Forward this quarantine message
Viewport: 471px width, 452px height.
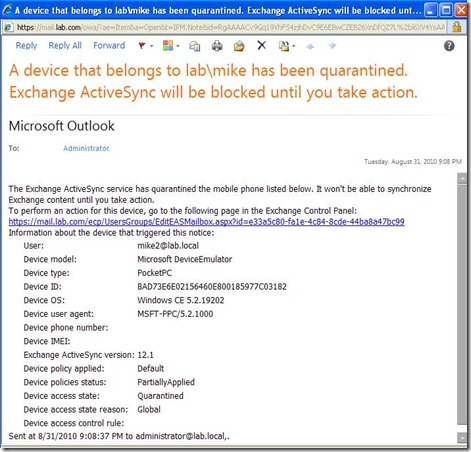(x=109, y=46)
